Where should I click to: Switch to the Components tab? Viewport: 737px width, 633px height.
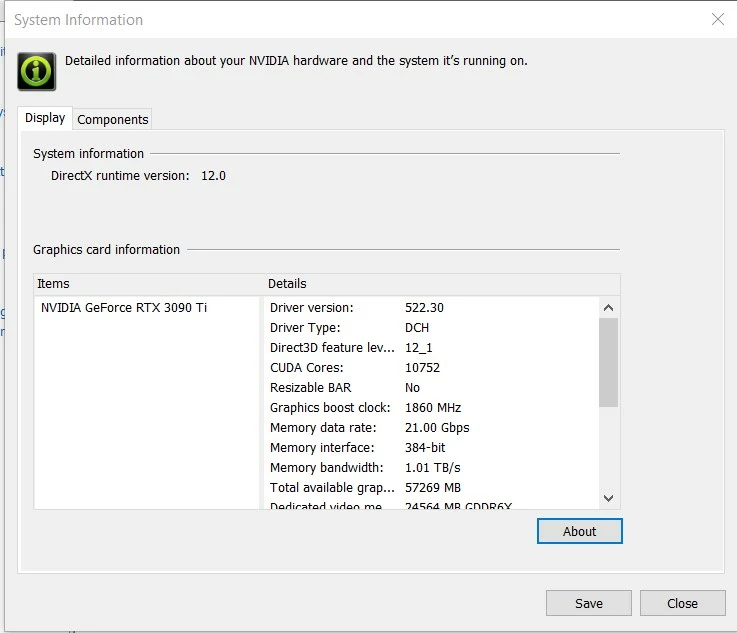[x=112, y=119]
